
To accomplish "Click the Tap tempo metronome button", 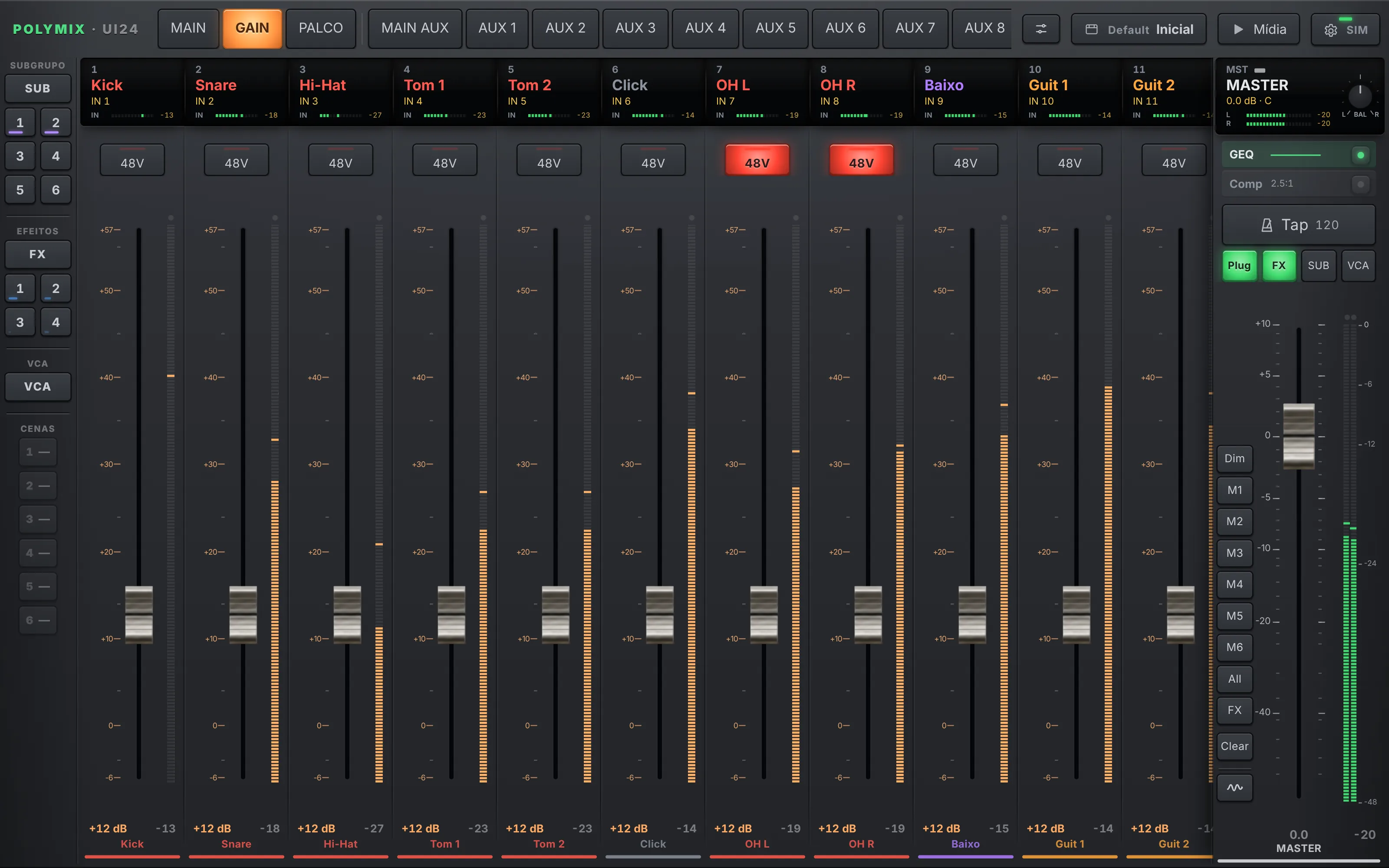I will click(x=1299, y=224).
